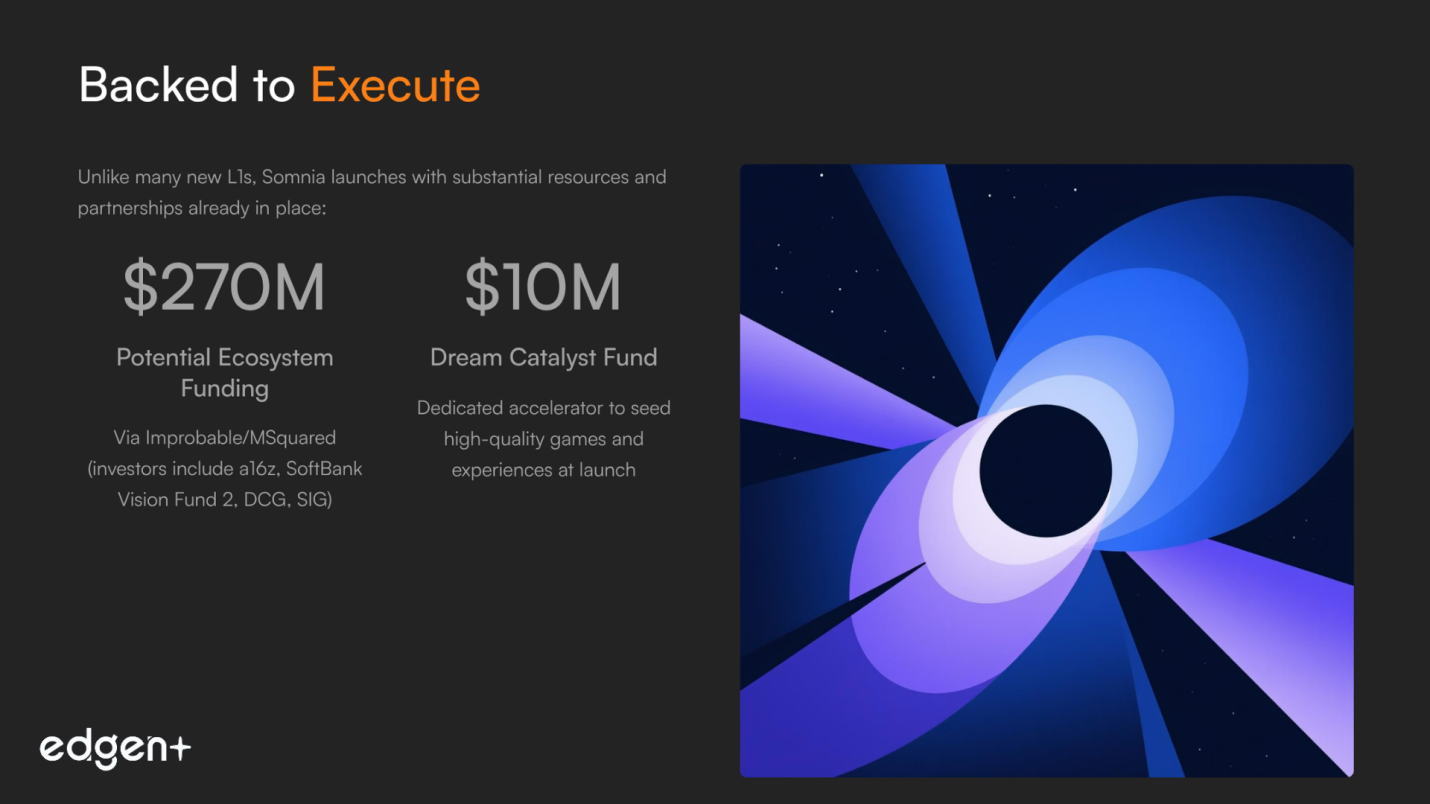
Task: Select the $270M figure
Action: [x=224, y=288]
